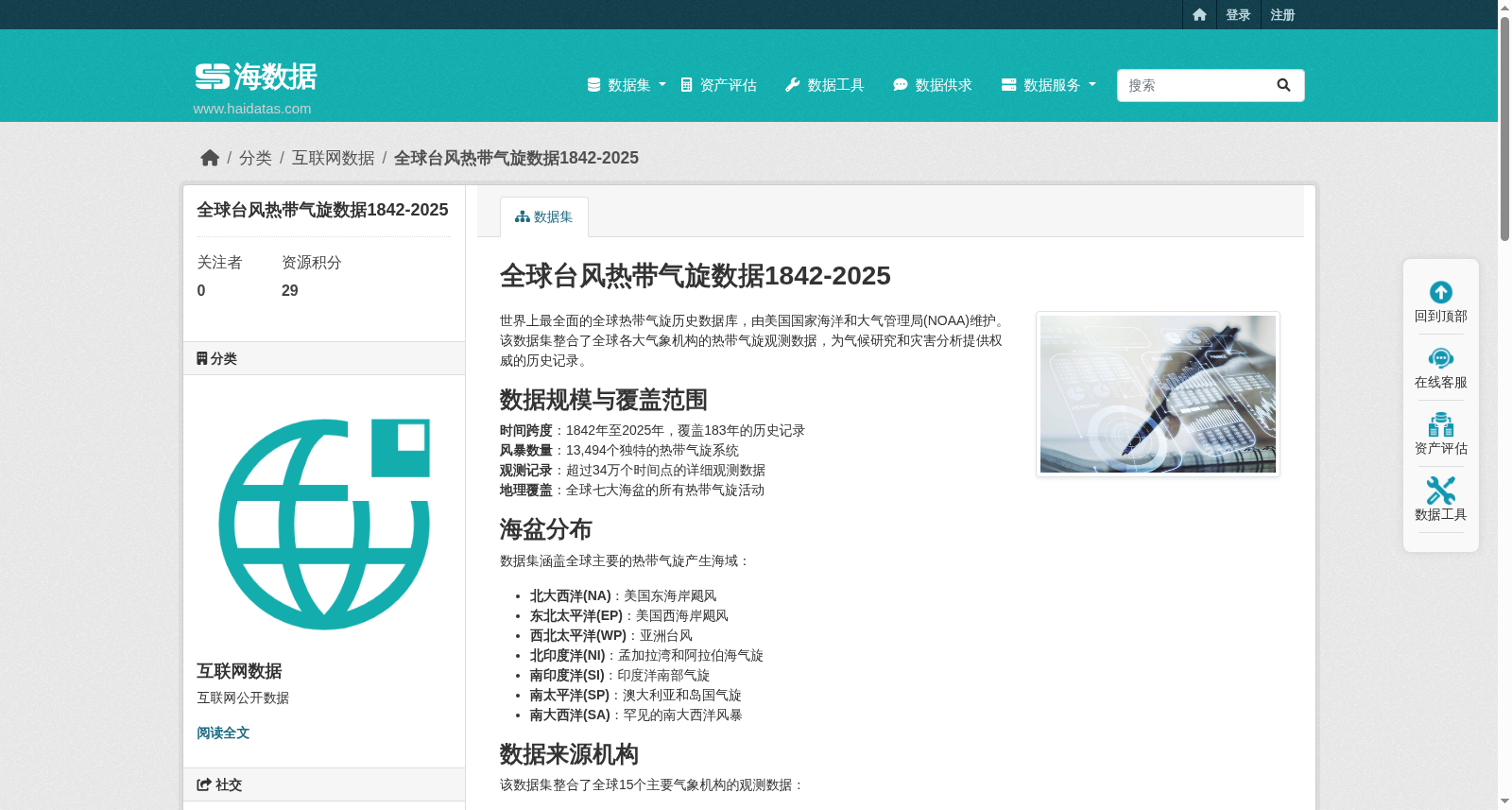Click the 数据工具 wrench icon in the side panel
Screen dimensions: 1512x810
point(1441,491)
